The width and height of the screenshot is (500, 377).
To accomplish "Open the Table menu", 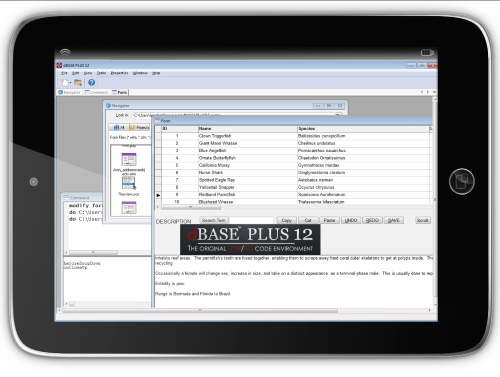I will (101, 73).
